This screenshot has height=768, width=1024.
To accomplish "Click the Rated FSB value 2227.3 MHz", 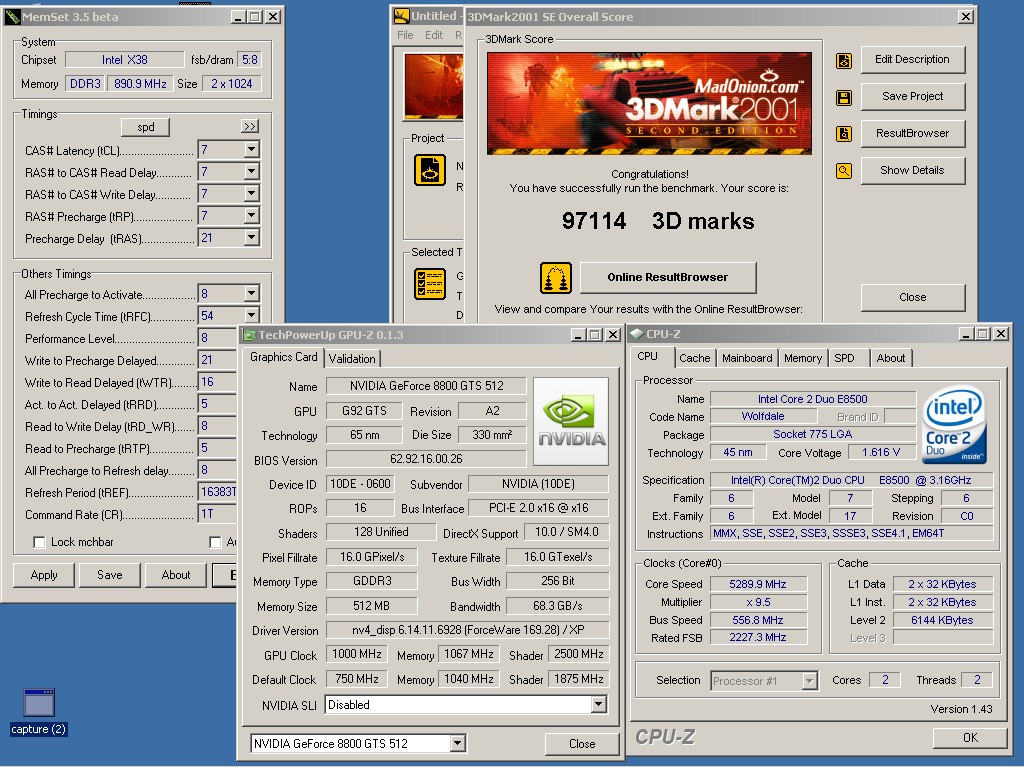I will [758, 637].
